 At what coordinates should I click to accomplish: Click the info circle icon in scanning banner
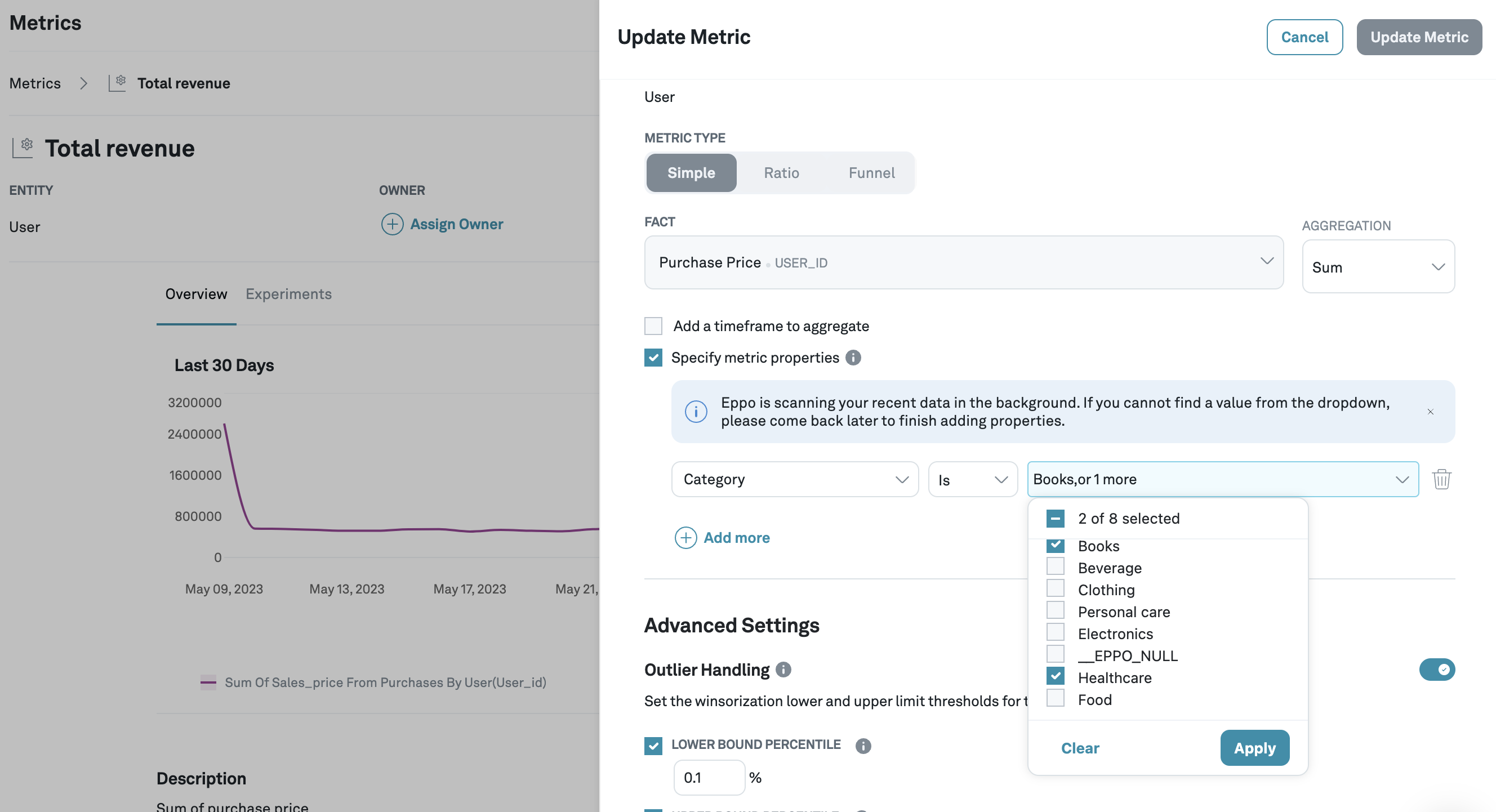(x=696, y=412)
